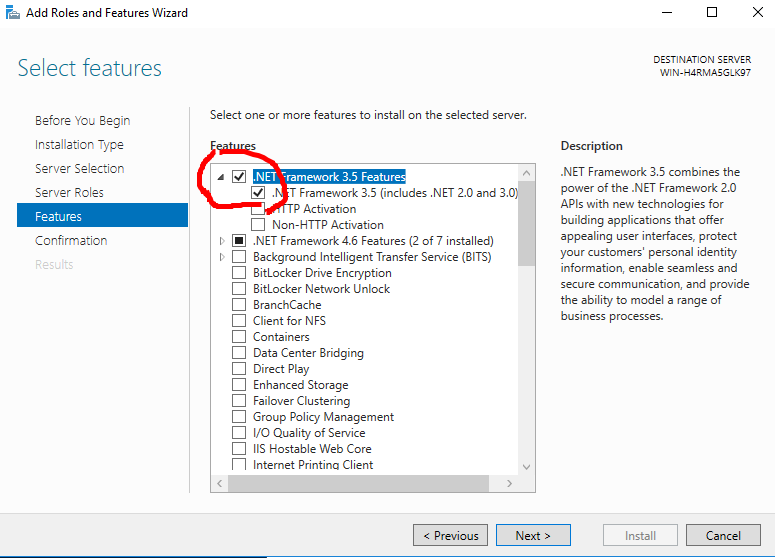Select the BranchCache feature label
Image resolution: width=775 pixels, height=558 pixels.
click(x=287, y=305)
